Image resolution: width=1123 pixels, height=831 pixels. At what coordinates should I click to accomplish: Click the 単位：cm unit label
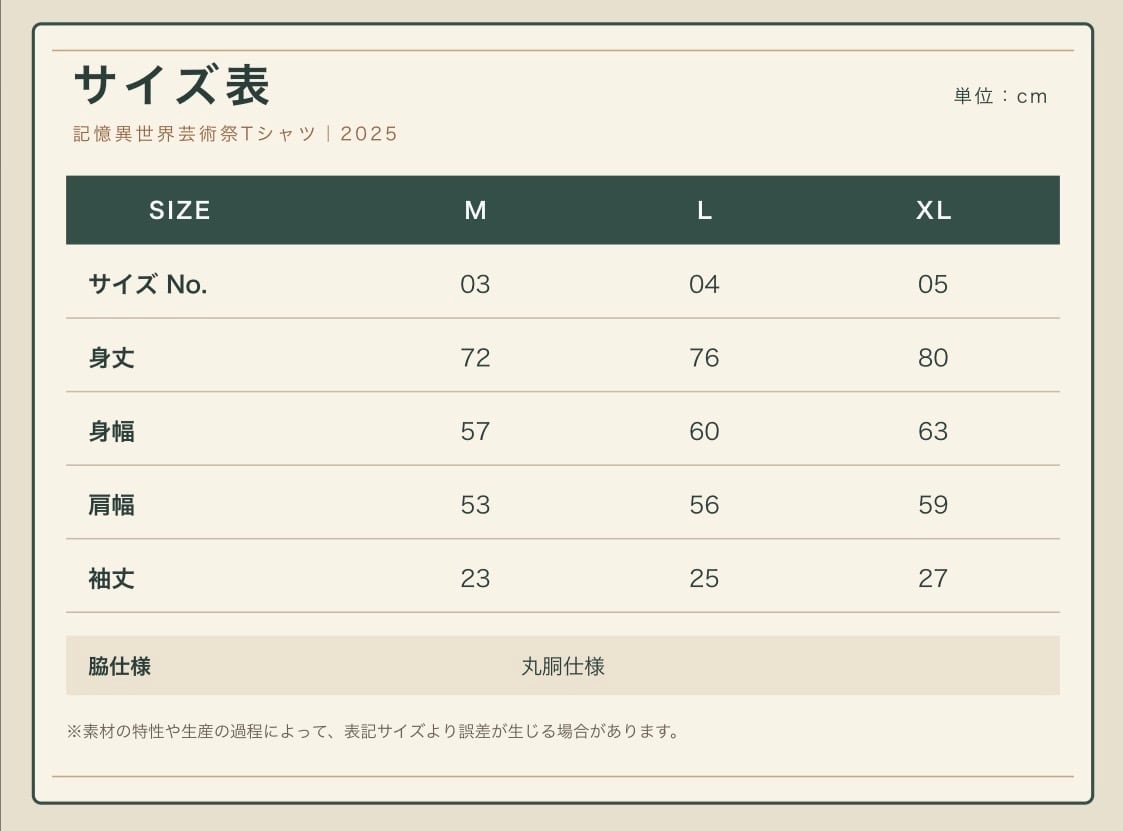pos(1001,96)
